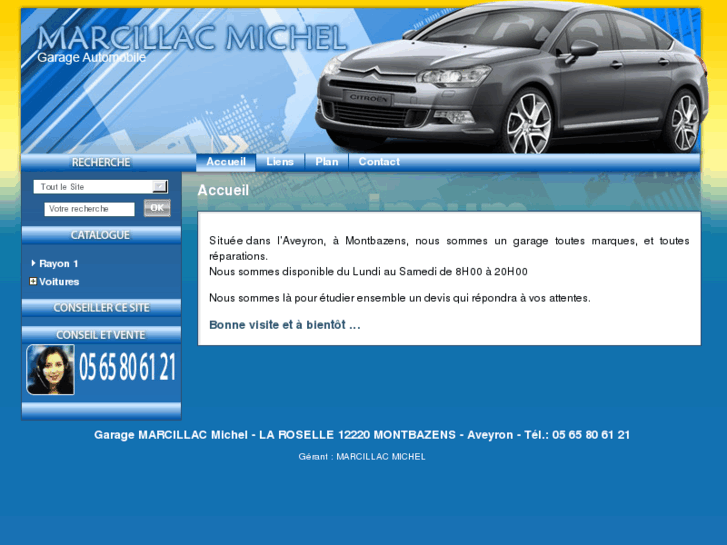Screen dimensions: 727x545
Task: Open the Rayon 1 catalogue category
Action: pos(58,264)
